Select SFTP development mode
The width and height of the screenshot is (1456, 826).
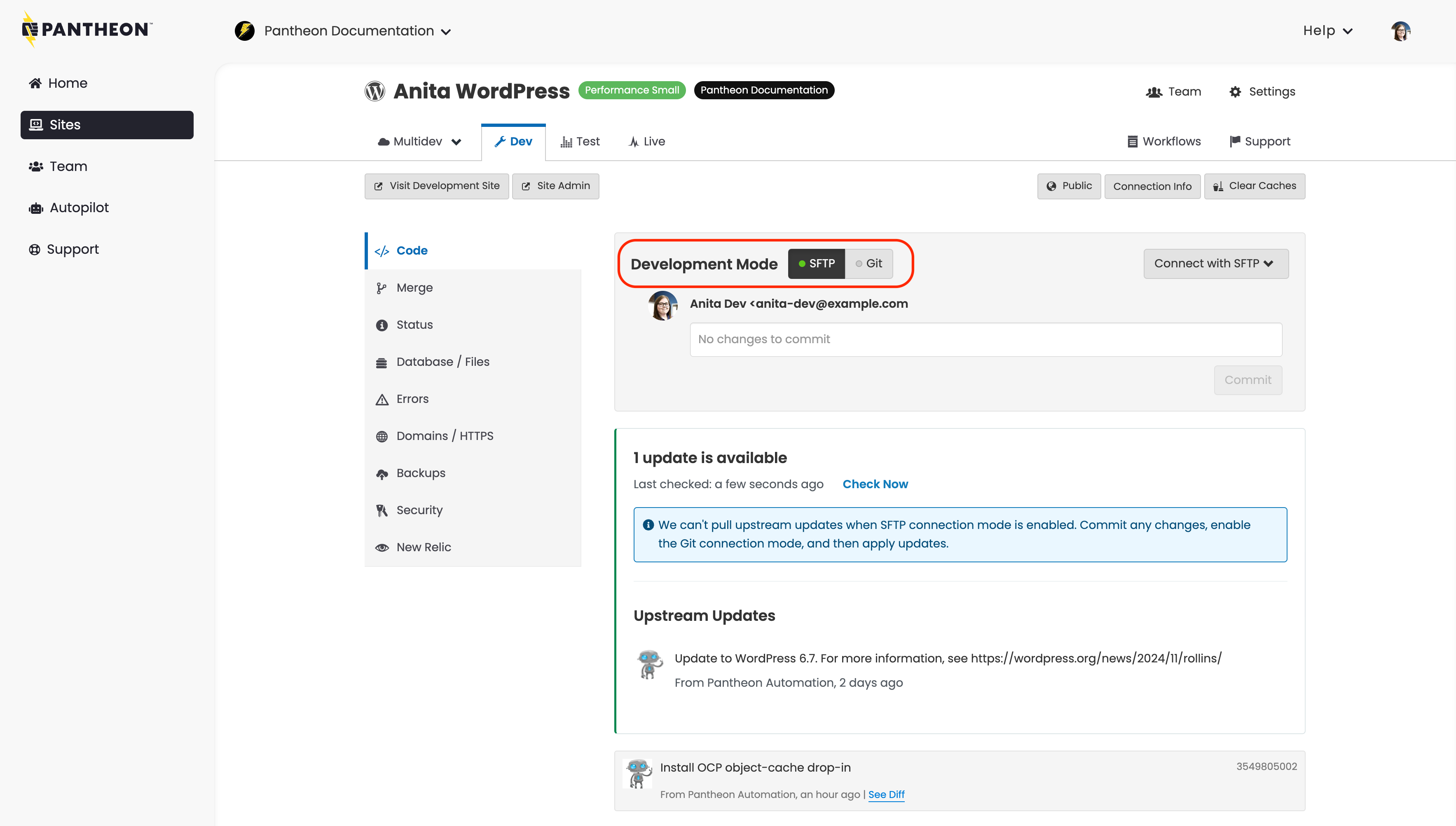tap(816, 264)
